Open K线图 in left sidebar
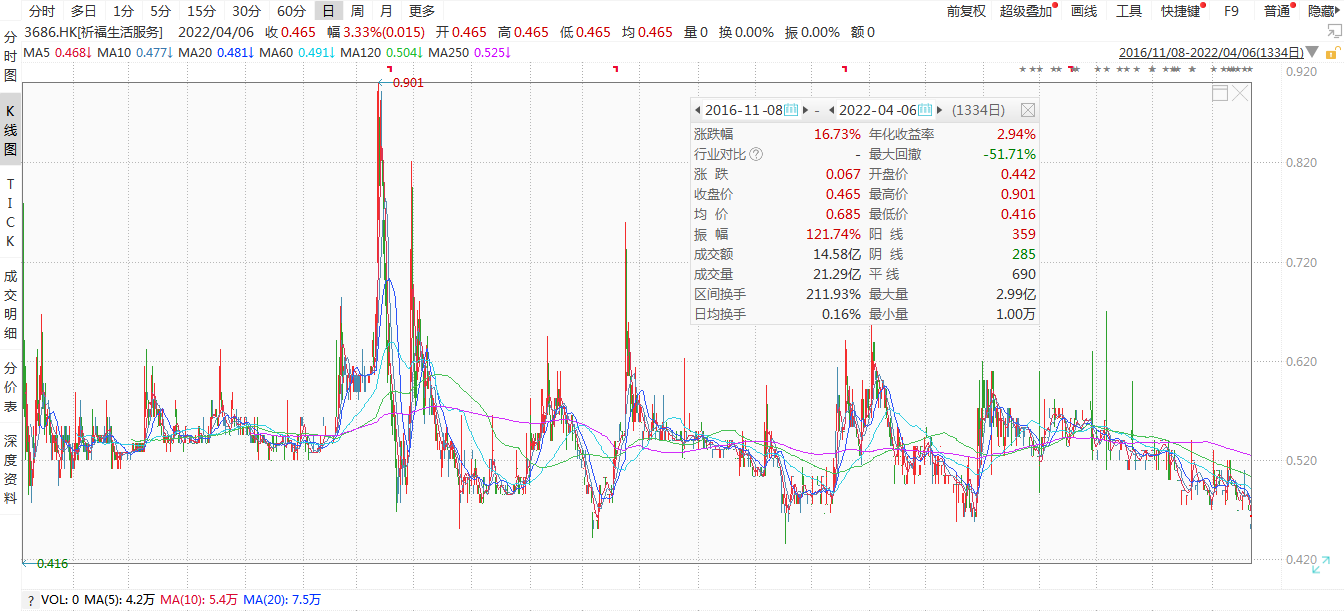The image size is (1344, 611). [10, 130]
